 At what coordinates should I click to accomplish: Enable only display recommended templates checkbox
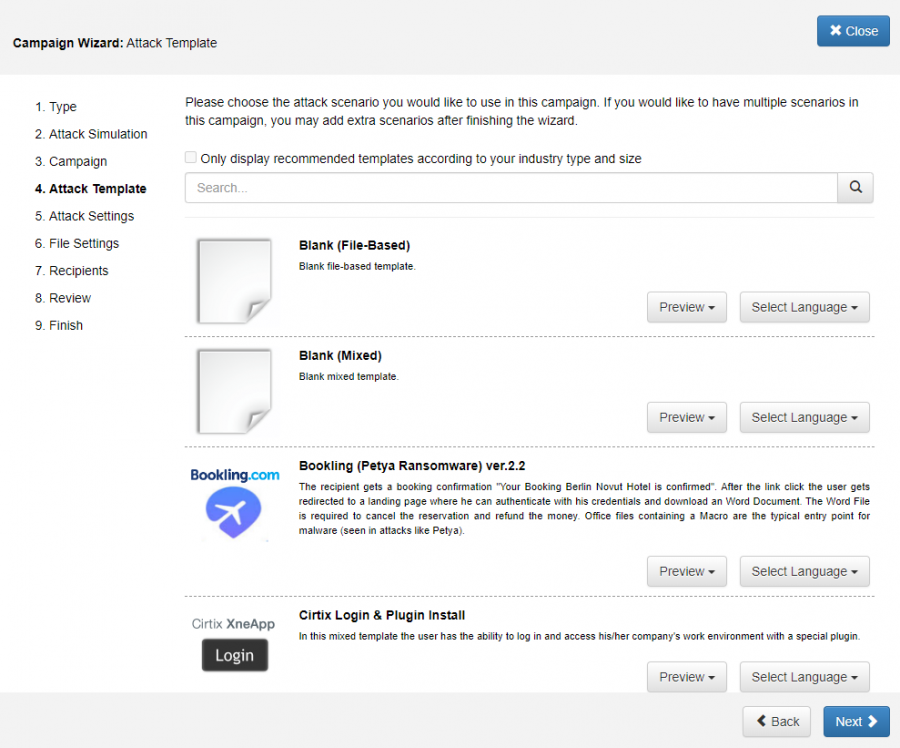click(191, 158)
